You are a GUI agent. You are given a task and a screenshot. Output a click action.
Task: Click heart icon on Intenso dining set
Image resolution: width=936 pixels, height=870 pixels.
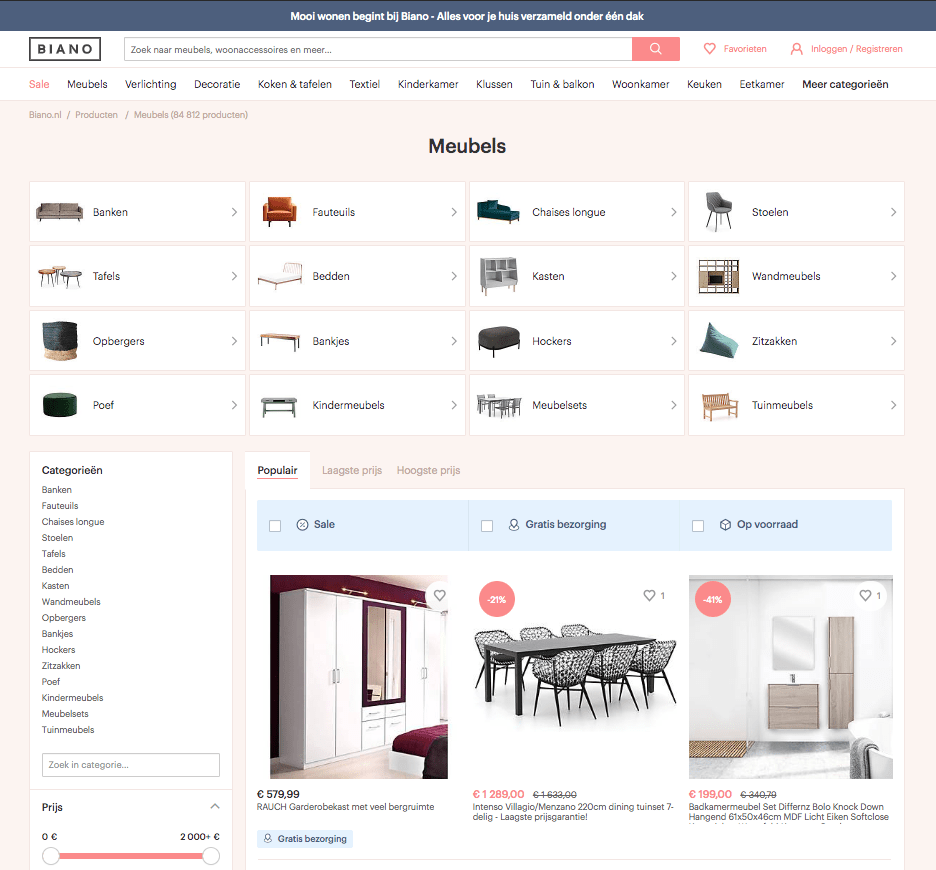(x=649, y=596)
